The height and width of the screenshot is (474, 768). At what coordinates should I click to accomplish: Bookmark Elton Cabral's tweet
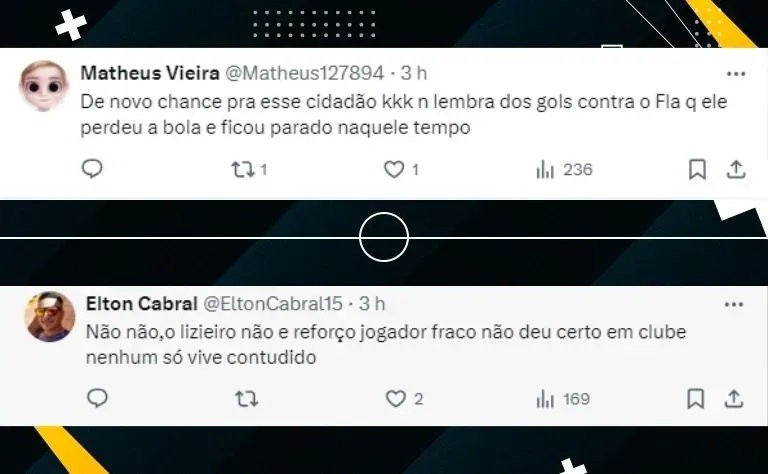[696, 399]
